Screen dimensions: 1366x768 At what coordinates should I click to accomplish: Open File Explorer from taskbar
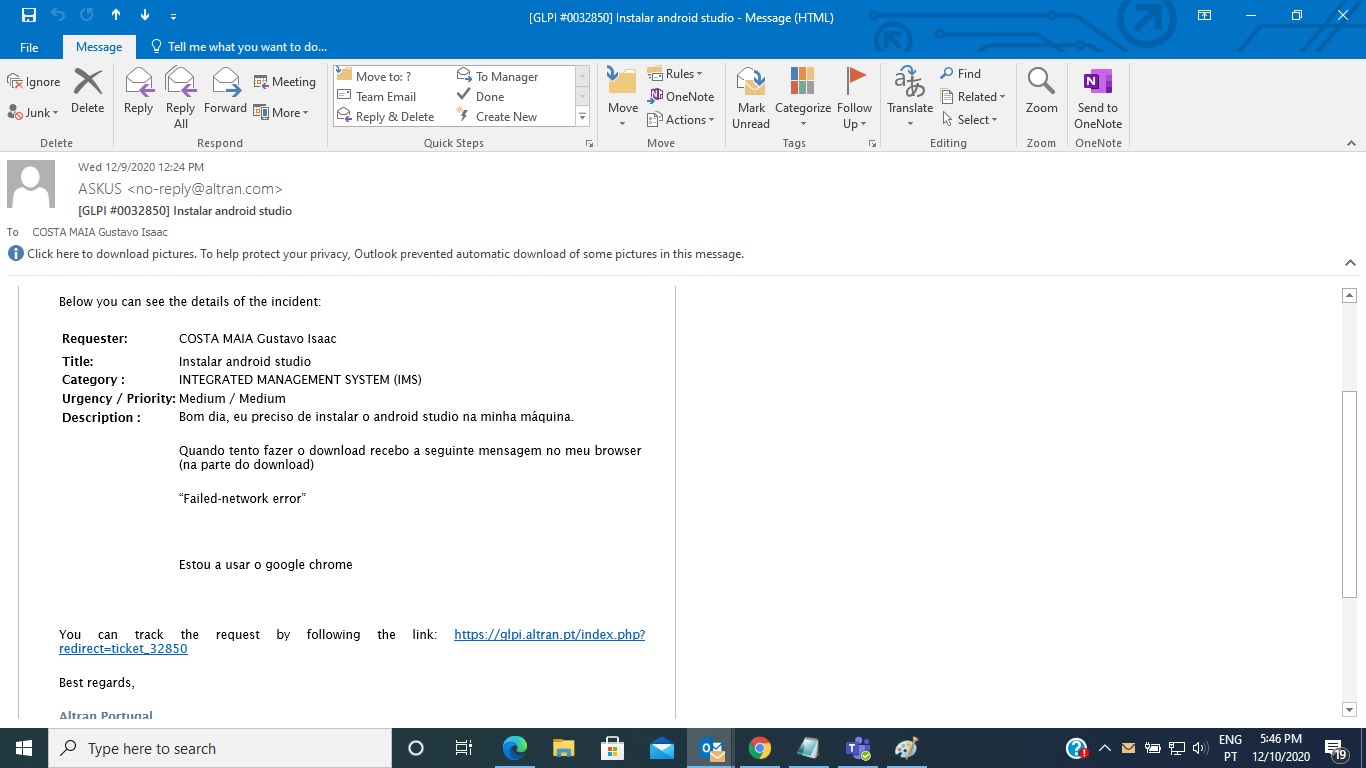[x=564, y=748]
